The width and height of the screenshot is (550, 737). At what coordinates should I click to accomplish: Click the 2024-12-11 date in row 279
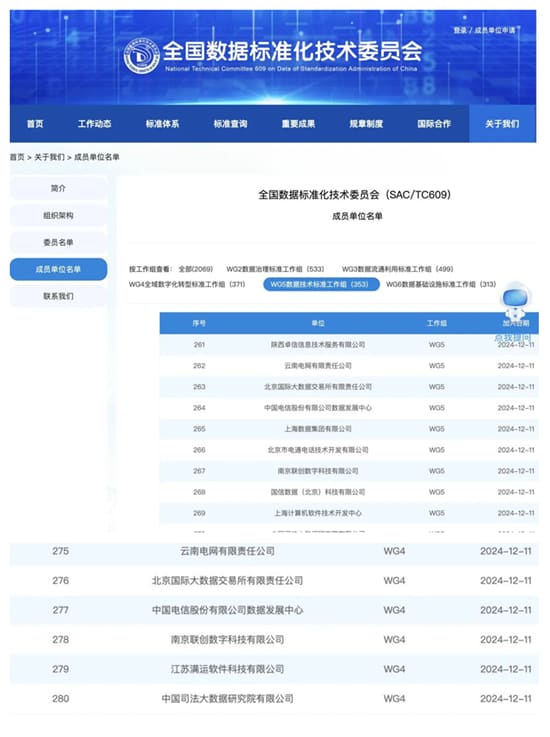[x=506, y=669]
